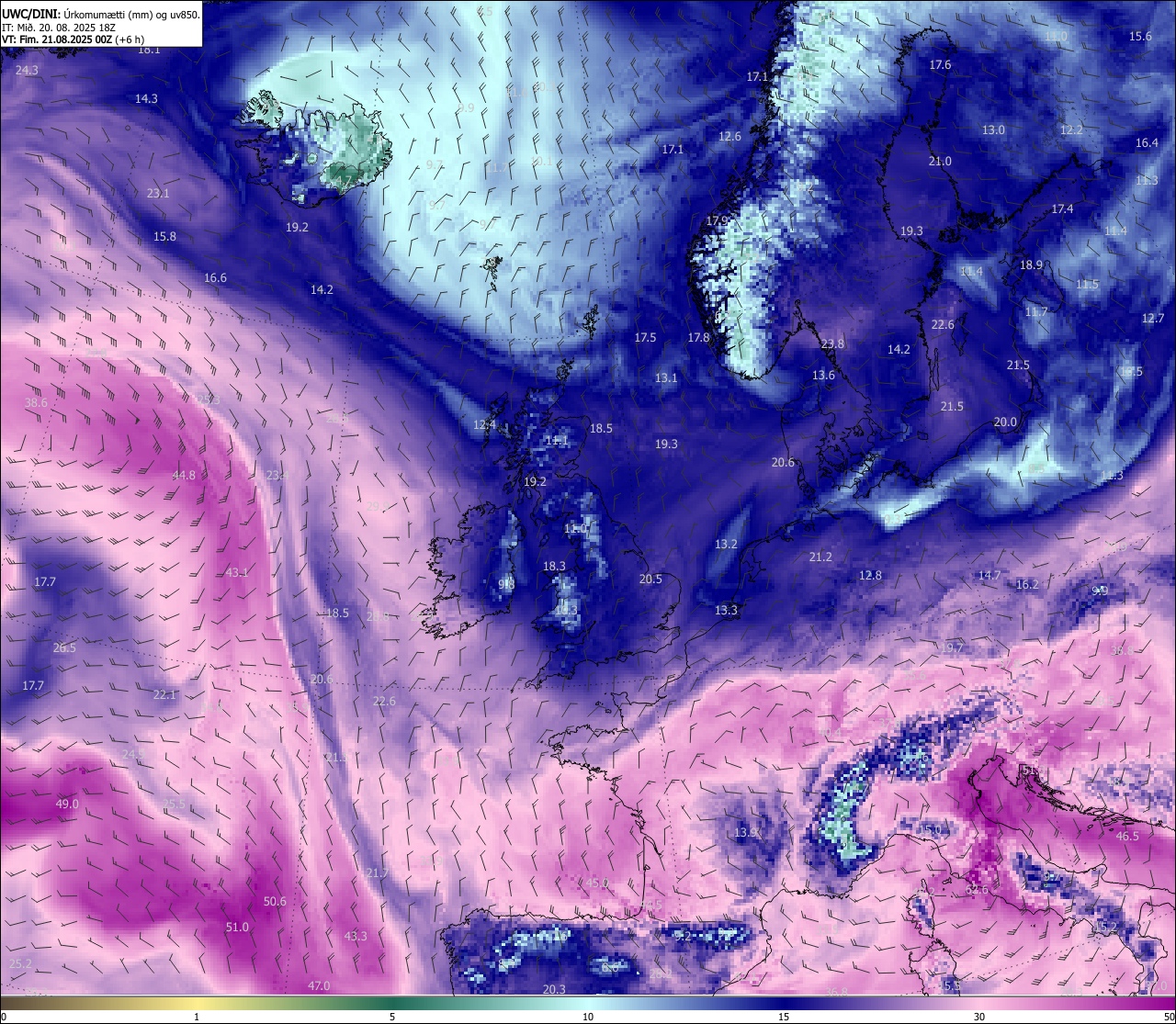Click the 17.9 value off Norway

(x=718, y=220)
